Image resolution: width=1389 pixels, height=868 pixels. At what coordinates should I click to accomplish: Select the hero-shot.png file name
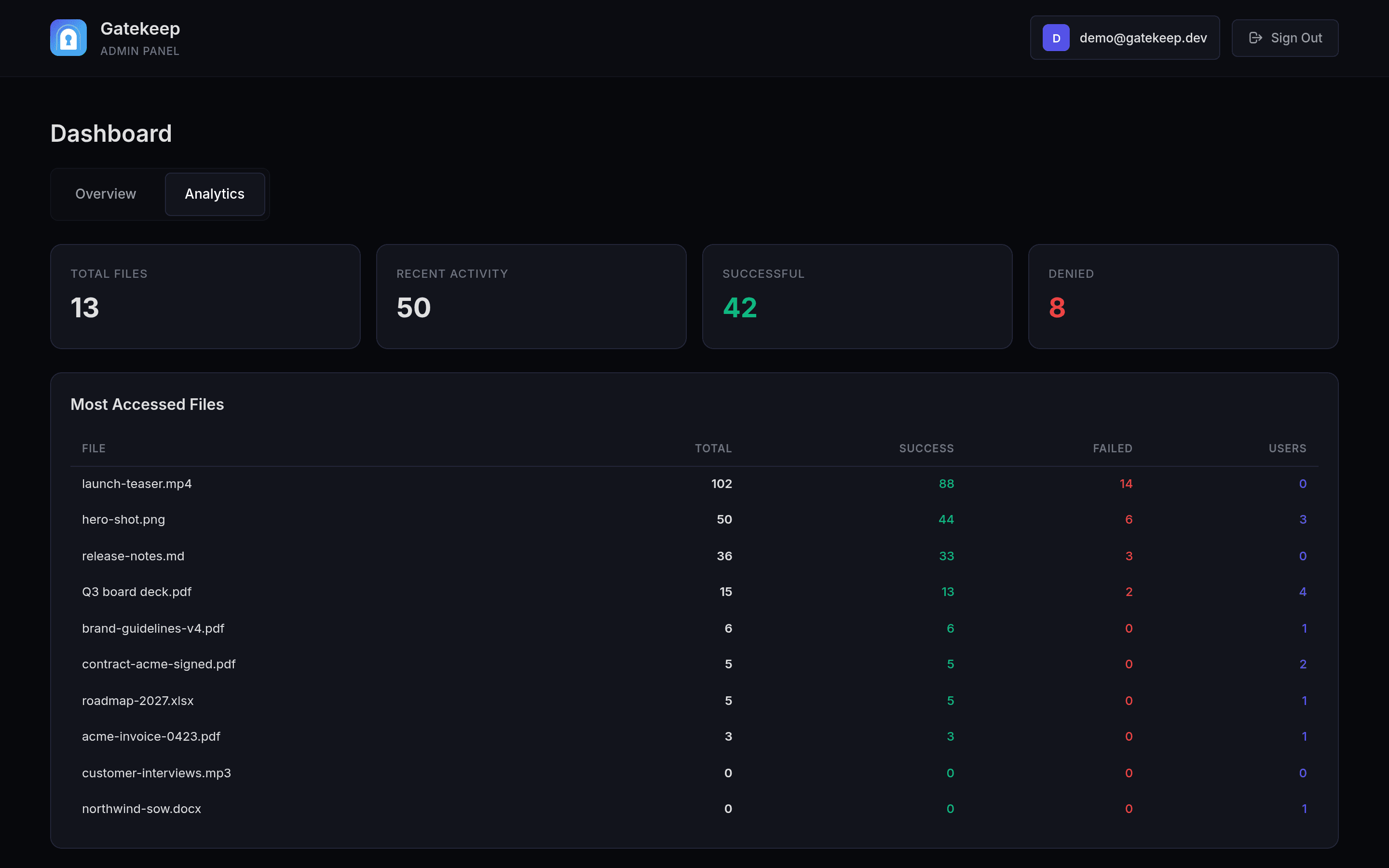[x=123, y=519]
